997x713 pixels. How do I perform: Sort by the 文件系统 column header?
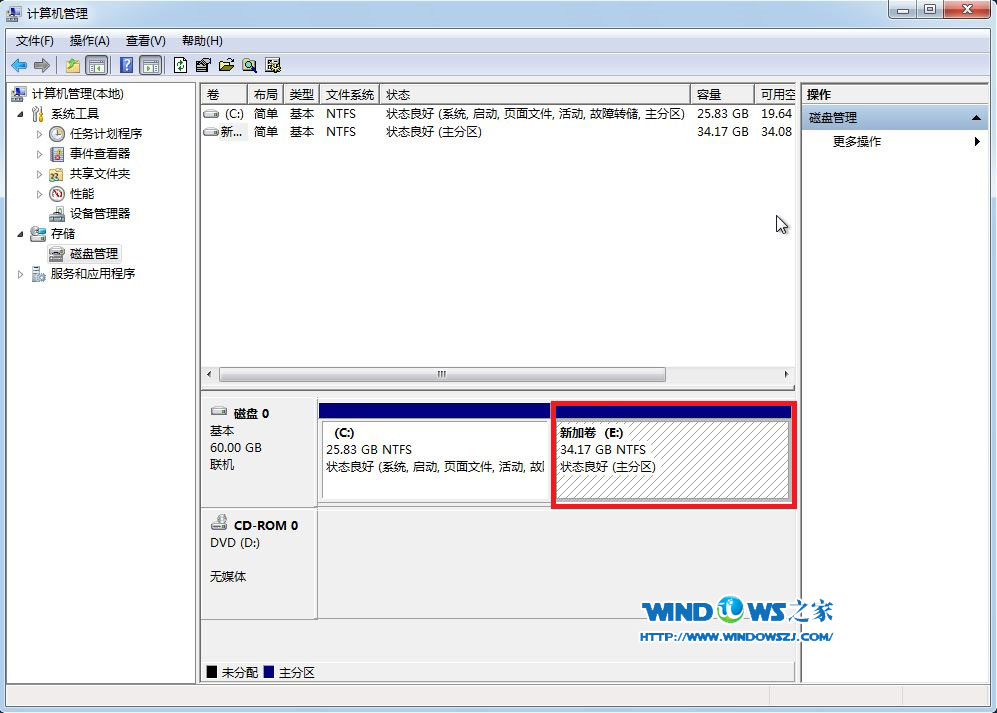(350, 94)
